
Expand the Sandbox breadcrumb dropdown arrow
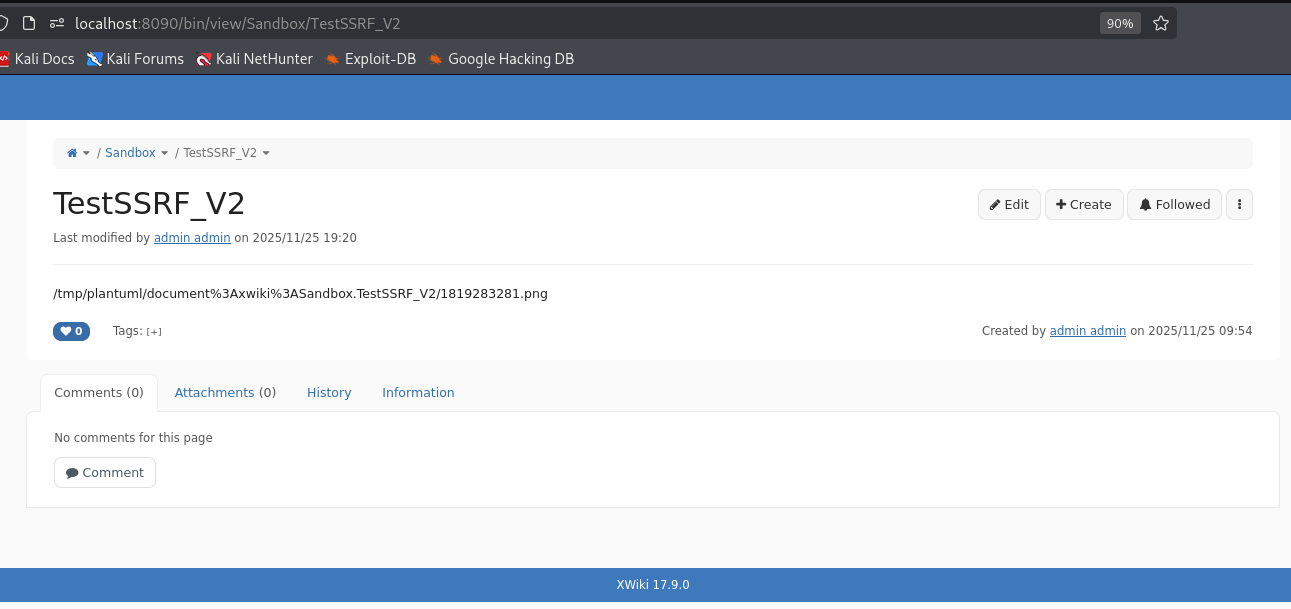point(165,153)
